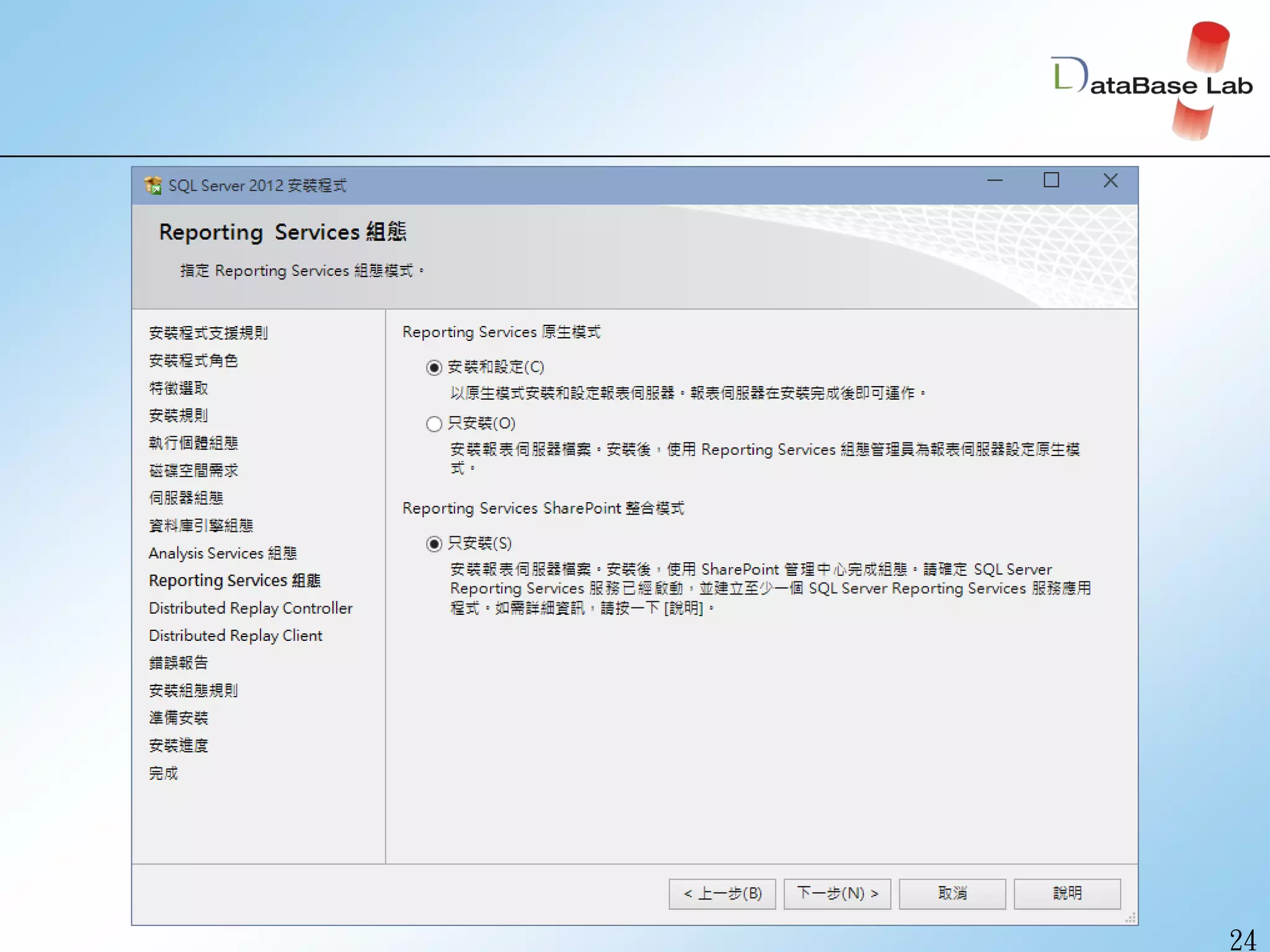The height and width of the screenshot is (952, 1270).
Task: Select 安裝組態規則 step in sidebar
Action: coord(193,690)
